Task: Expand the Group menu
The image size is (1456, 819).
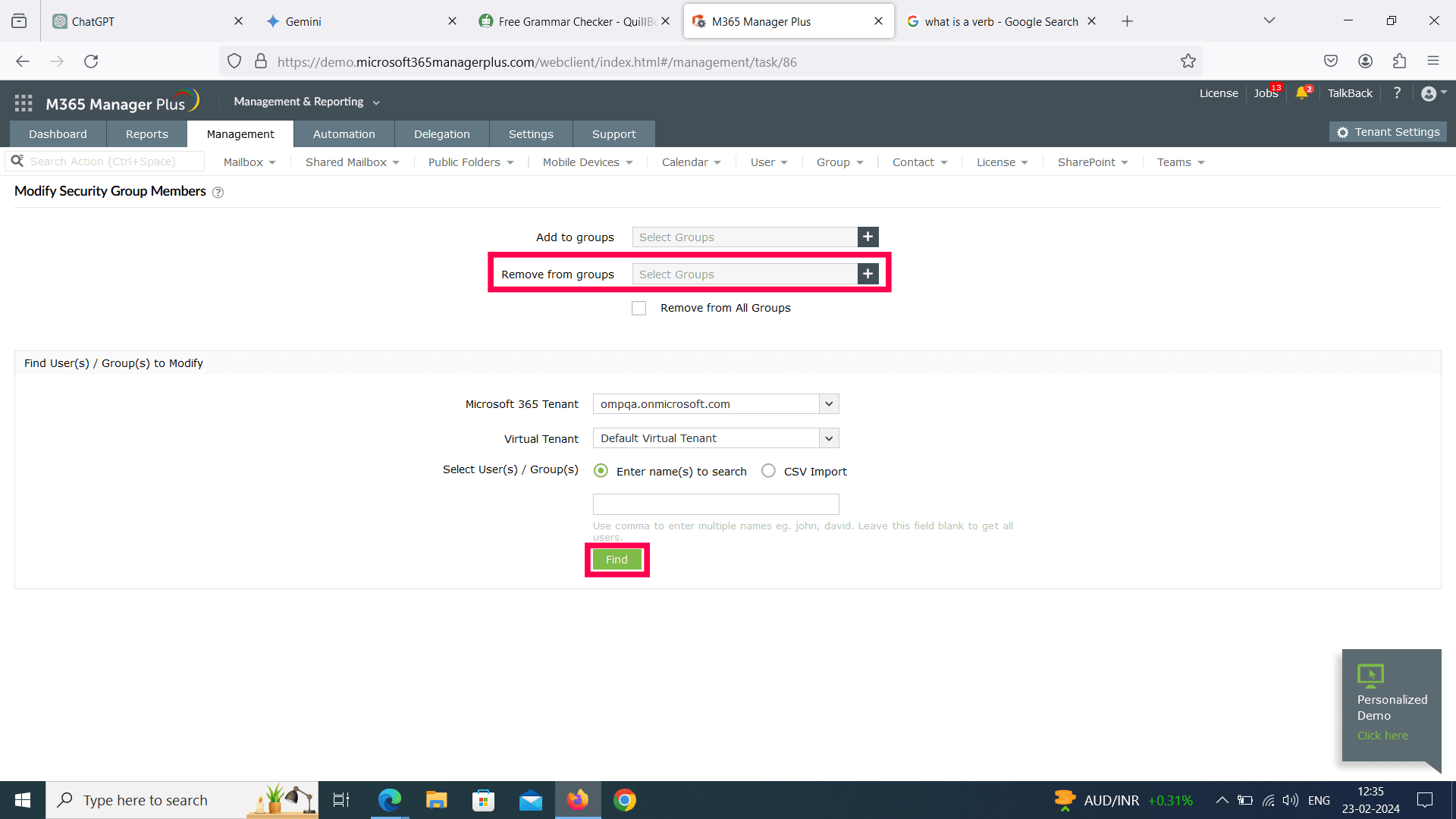Action: [838, 162]
